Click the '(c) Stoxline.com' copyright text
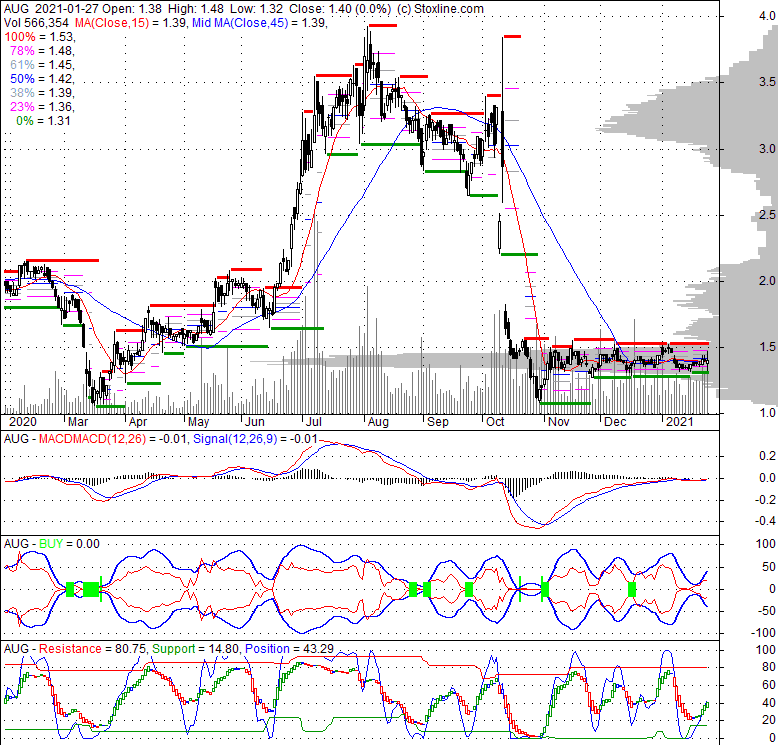 tap(440, 9)
